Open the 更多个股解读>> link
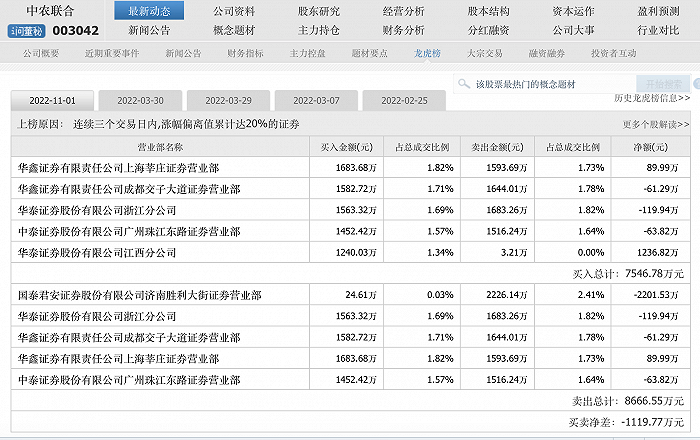700x440 pixels. [x=656, y=125]
